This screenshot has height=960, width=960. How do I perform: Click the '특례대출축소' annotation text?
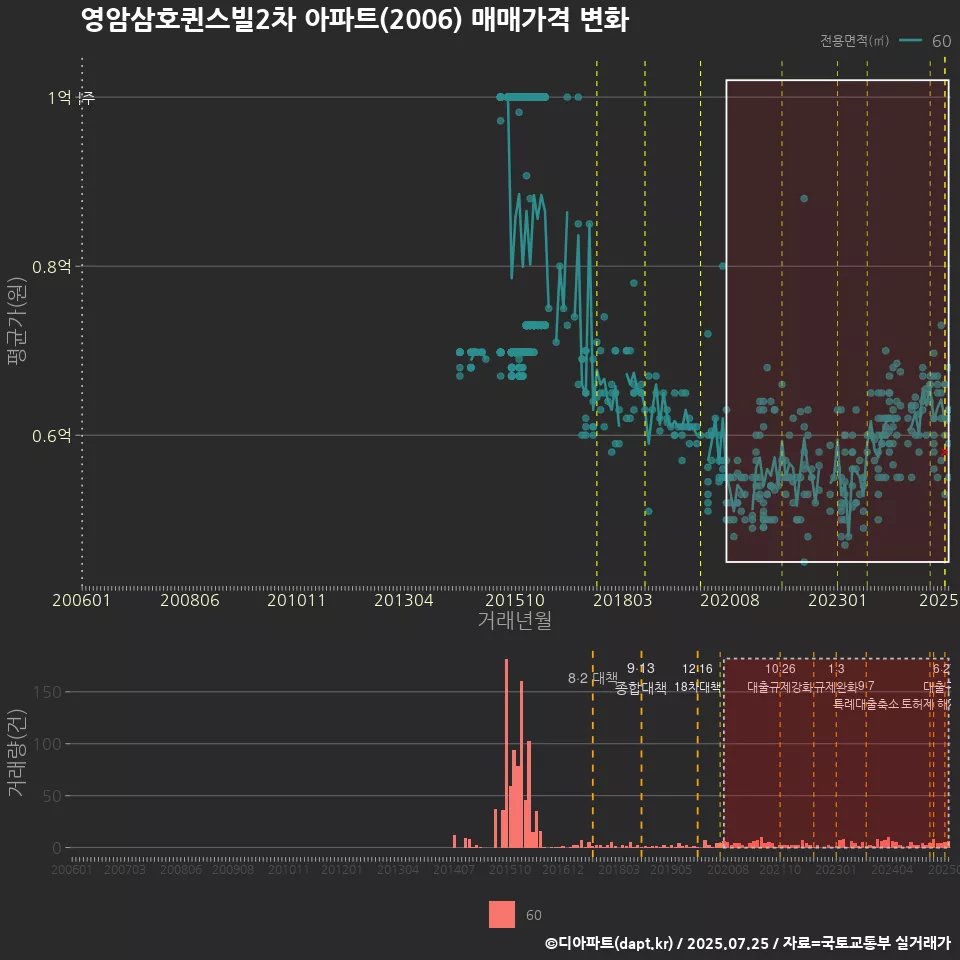point(866,704)
